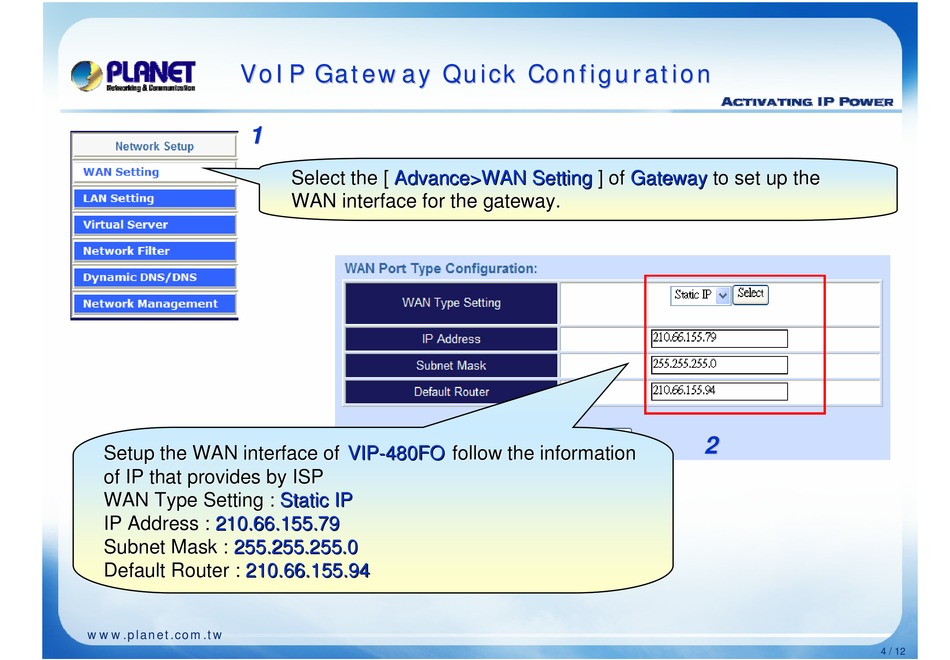The width and height of the screenshot is (950, 660).
Task: Open the Virtual Server menu item
Action: pos(154,225)
